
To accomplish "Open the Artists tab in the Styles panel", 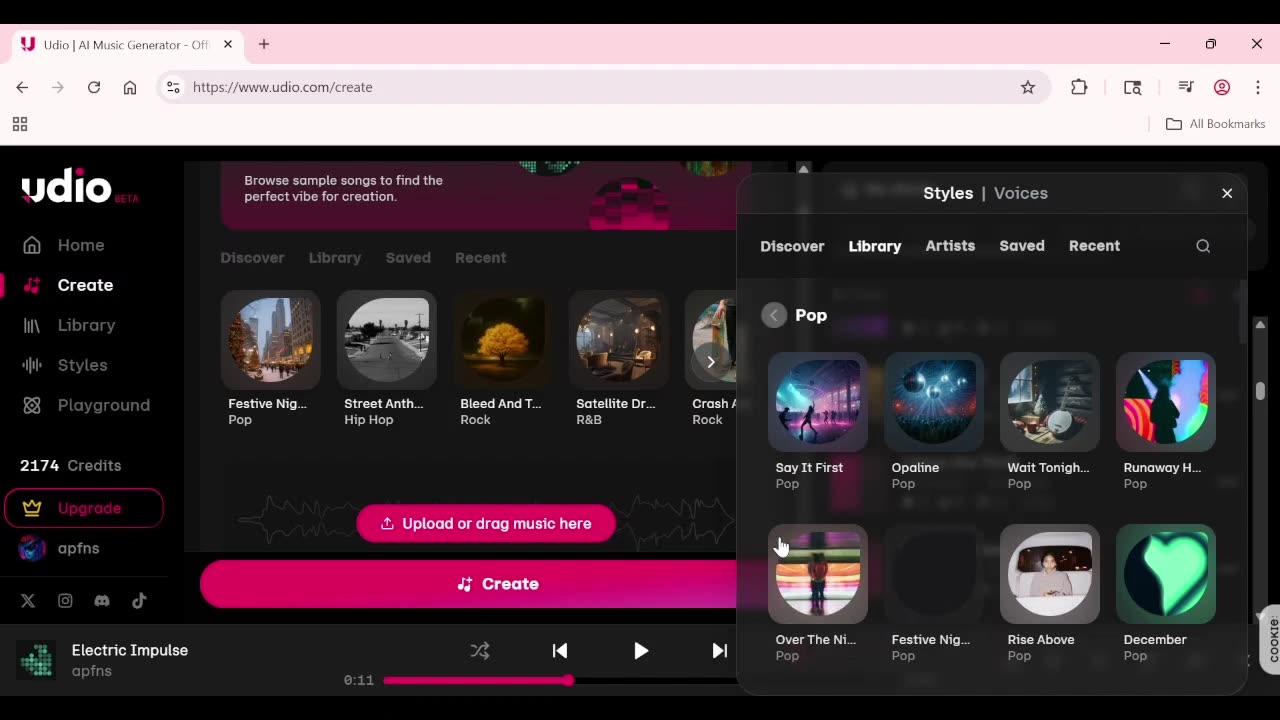I will (x=950, y=246).
